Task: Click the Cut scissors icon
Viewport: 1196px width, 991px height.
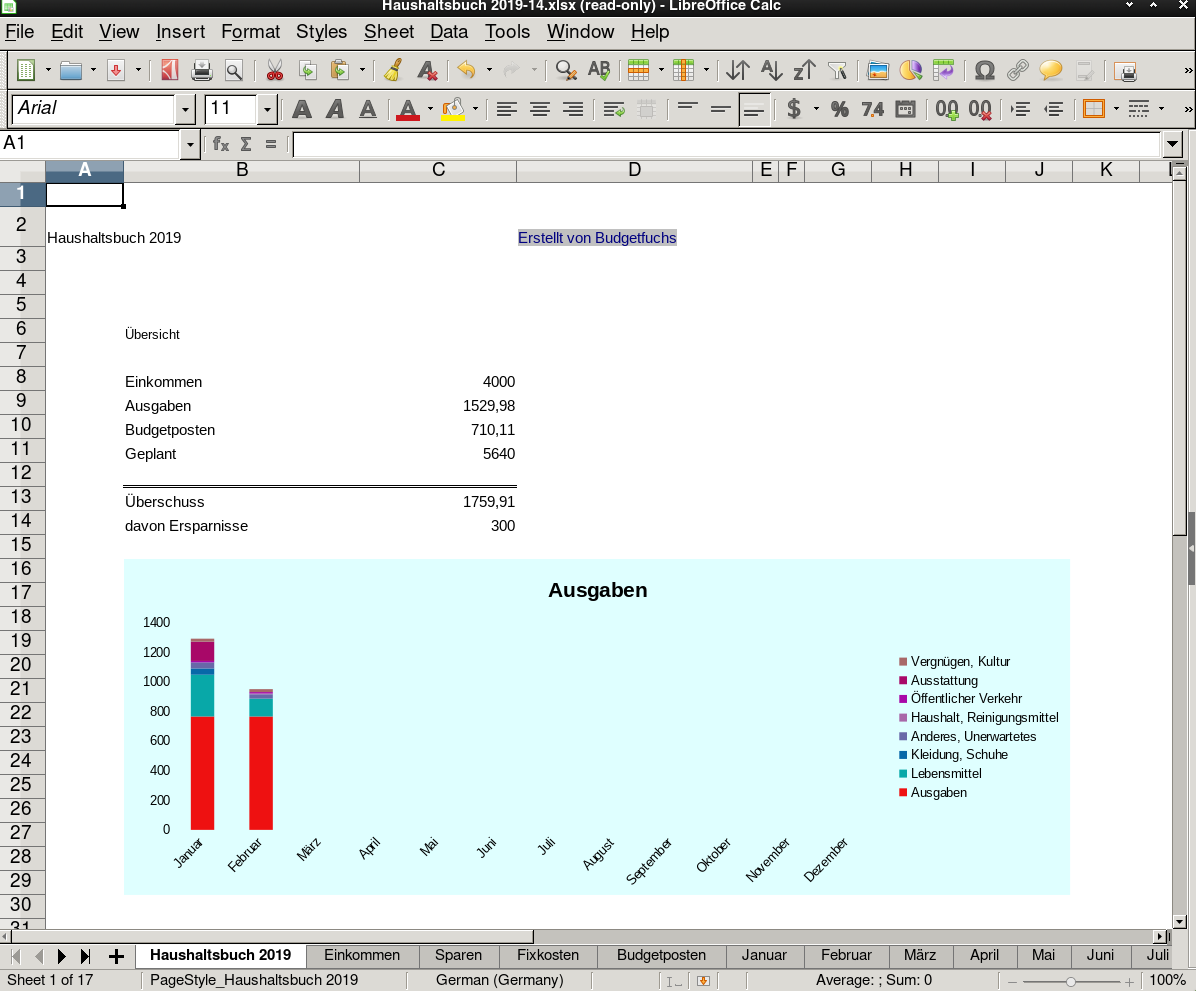Action: (x=274, y=70)
